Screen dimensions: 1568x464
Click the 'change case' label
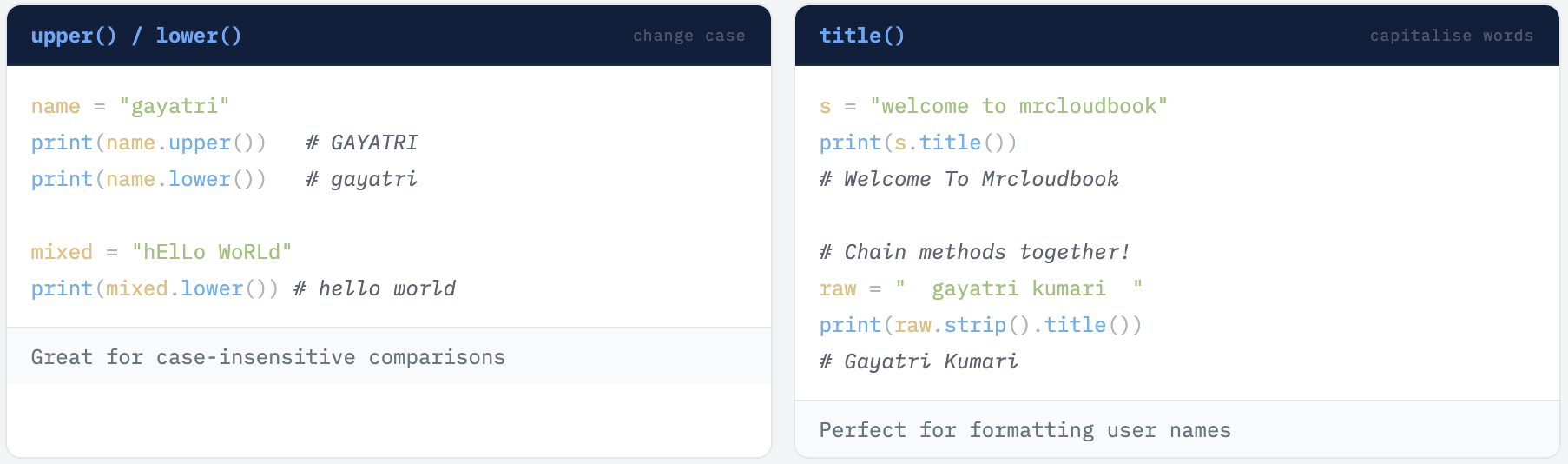pos(688,36)
